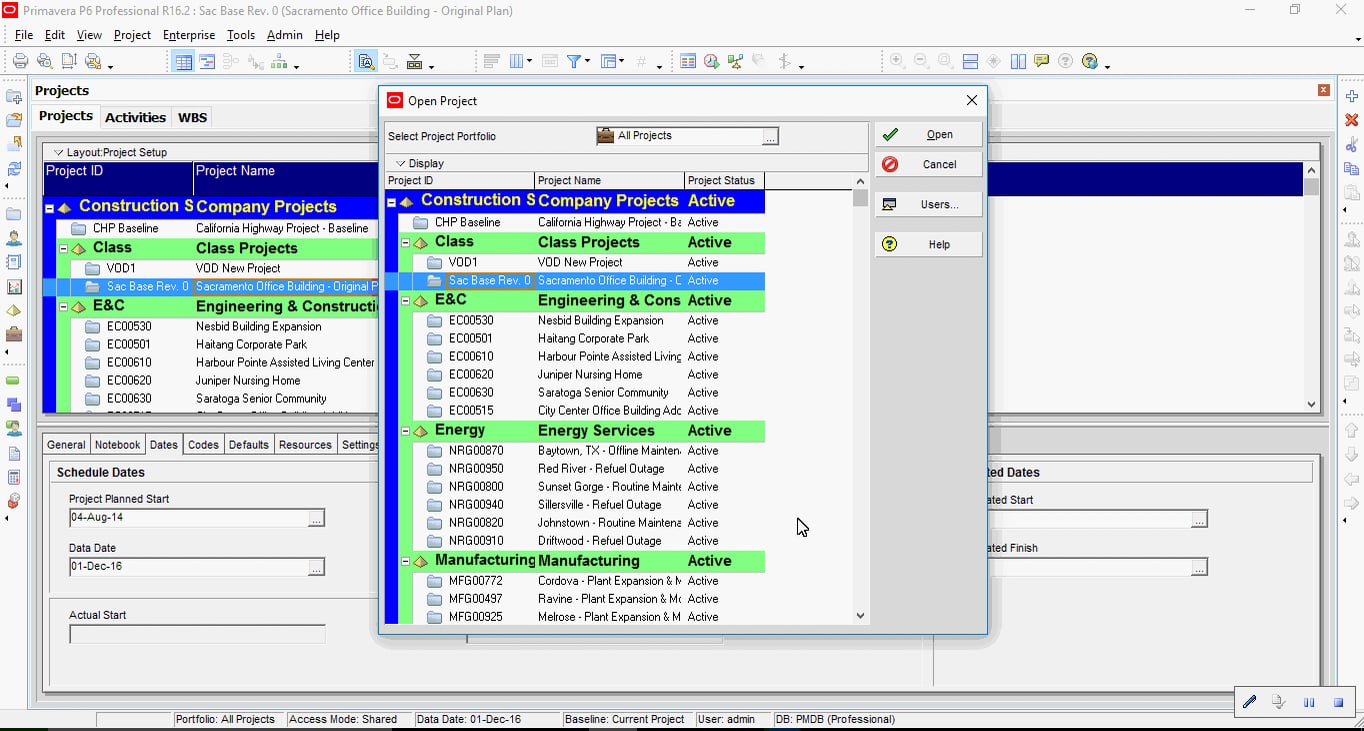The image size is (1364, 731).
Task: Collapse the E&C group in Open Project dialog
Action: [x=406, y=300]
